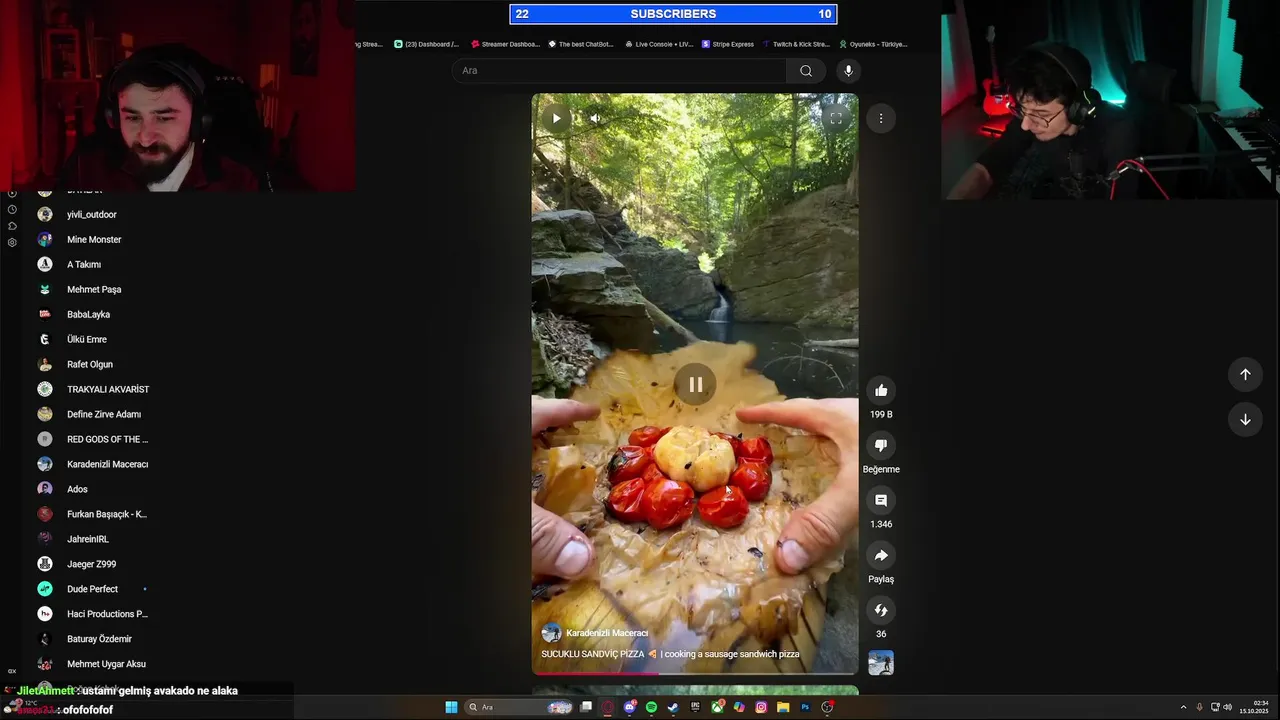The width and height of the screenshot is (1280, 720).
Task: Click play button at top-left of the Short
Action: 556,118
